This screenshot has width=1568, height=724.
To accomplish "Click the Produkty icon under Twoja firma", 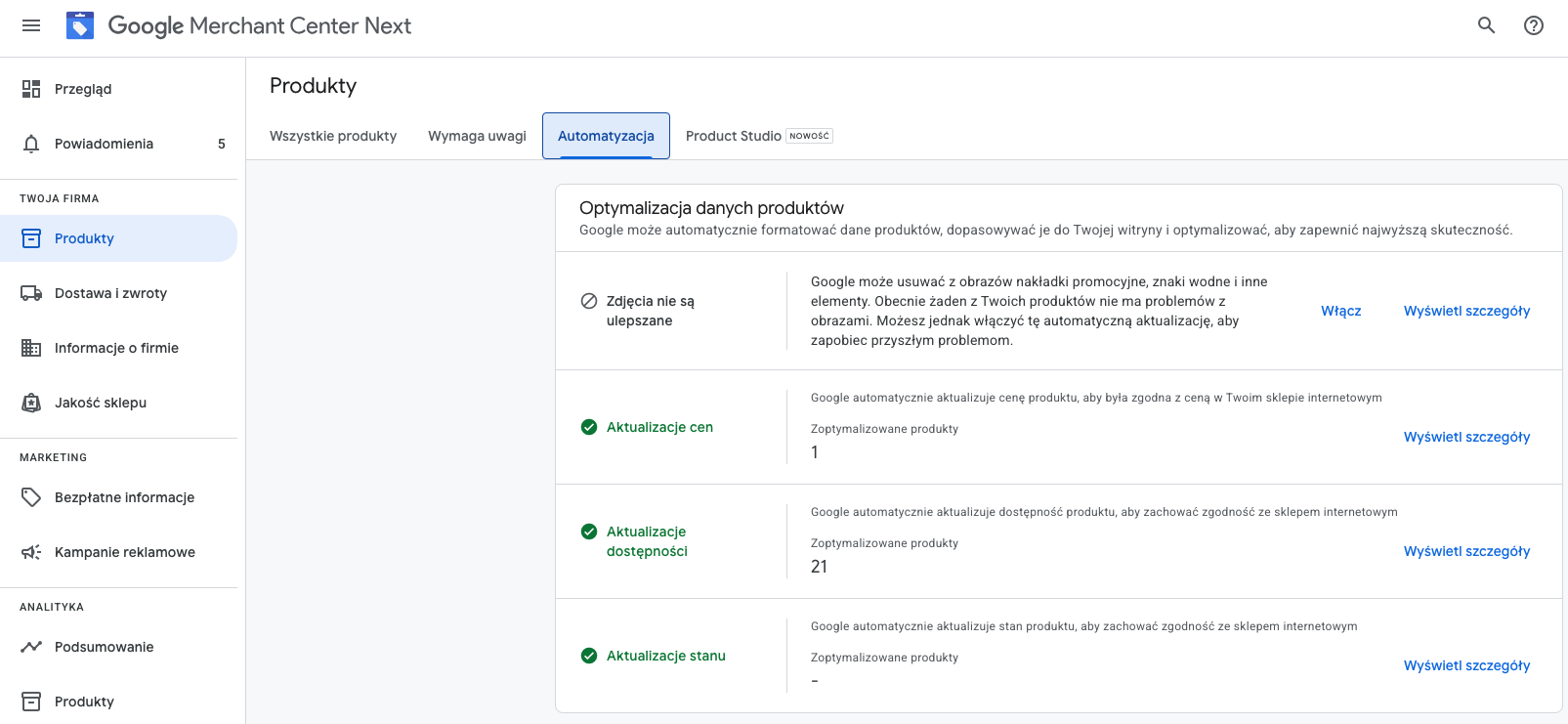I will coord(31,238).
